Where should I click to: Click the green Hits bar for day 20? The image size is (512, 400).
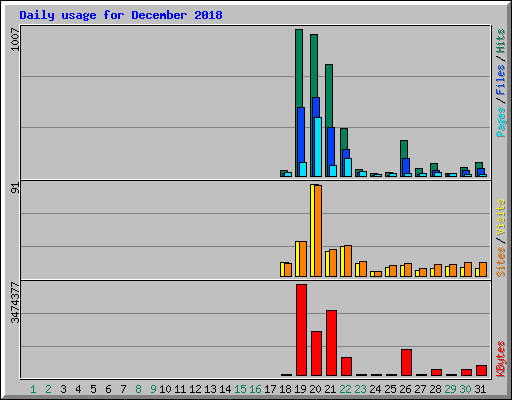pyautogui.click(x=314, y=66)
